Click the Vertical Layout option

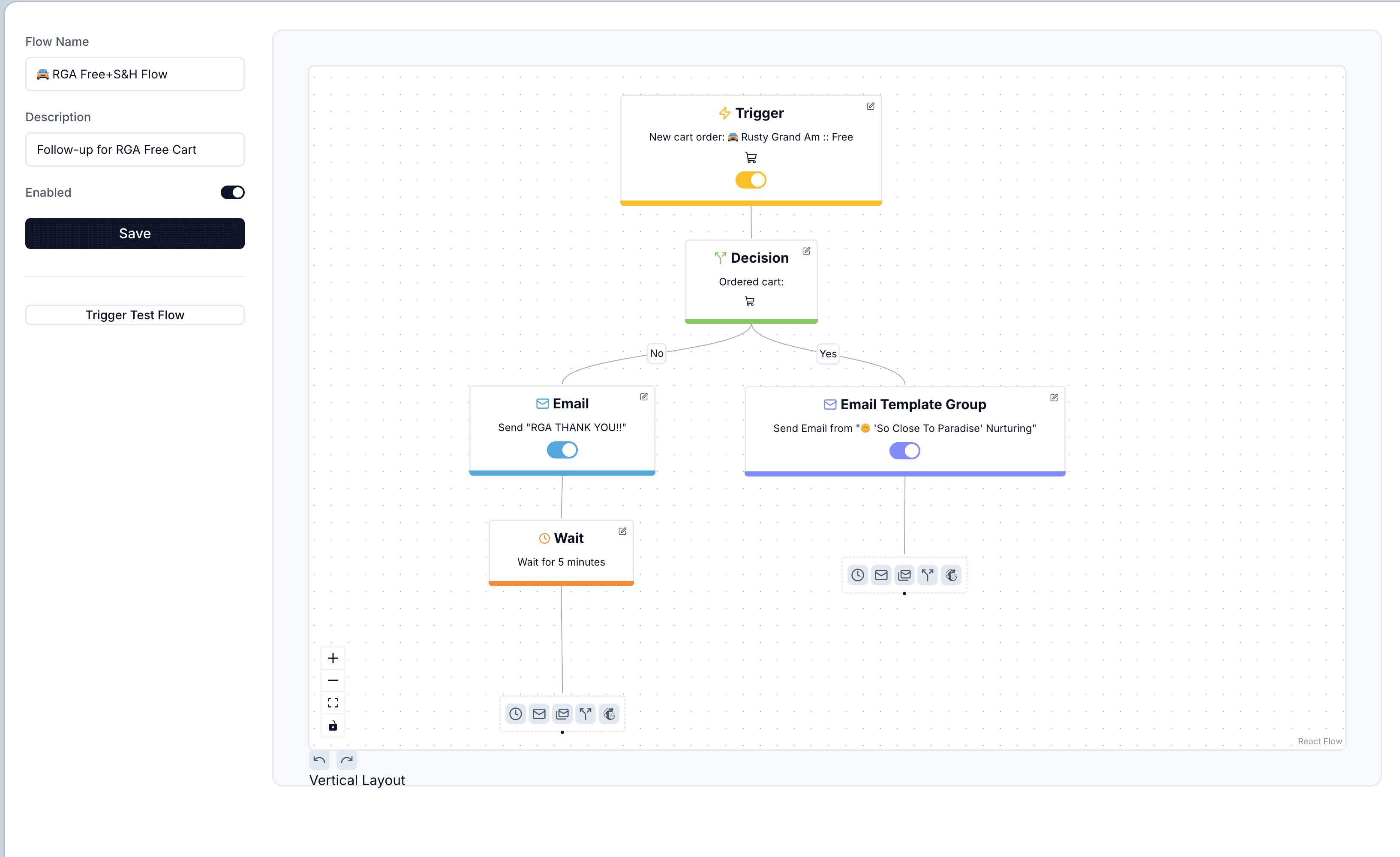(357, 780)
